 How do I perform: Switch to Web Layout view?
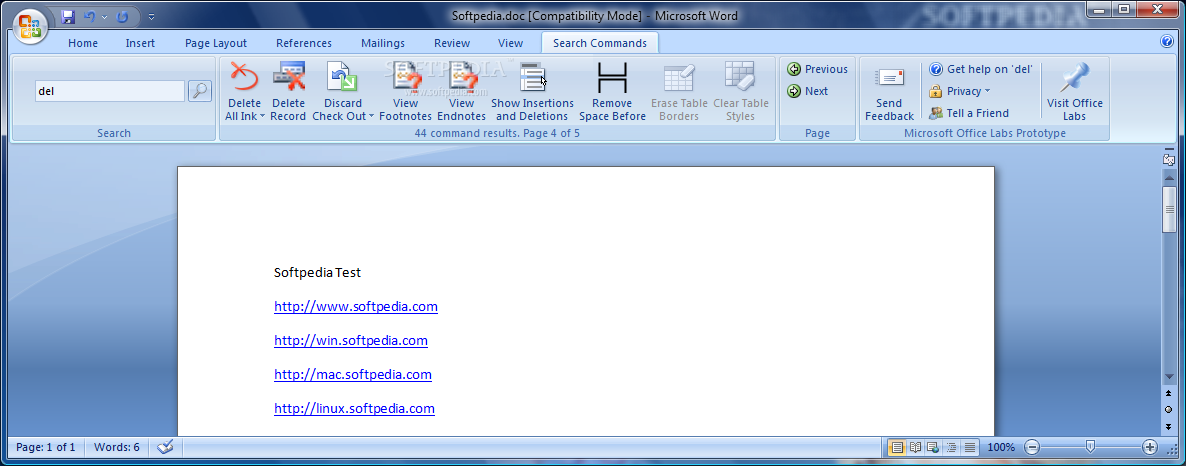pyautogui.click(x=933, y=447)
